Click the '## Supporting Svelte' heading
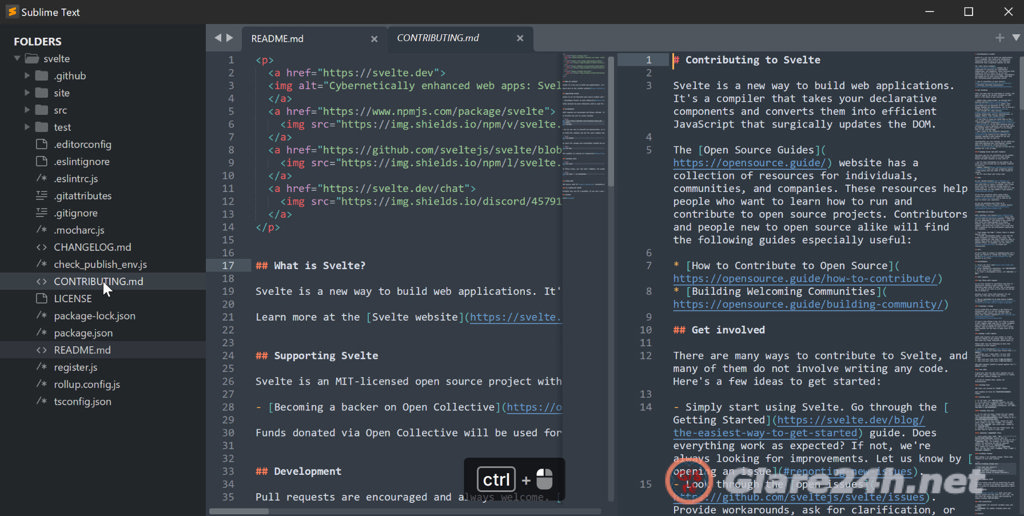 (317, 355)
